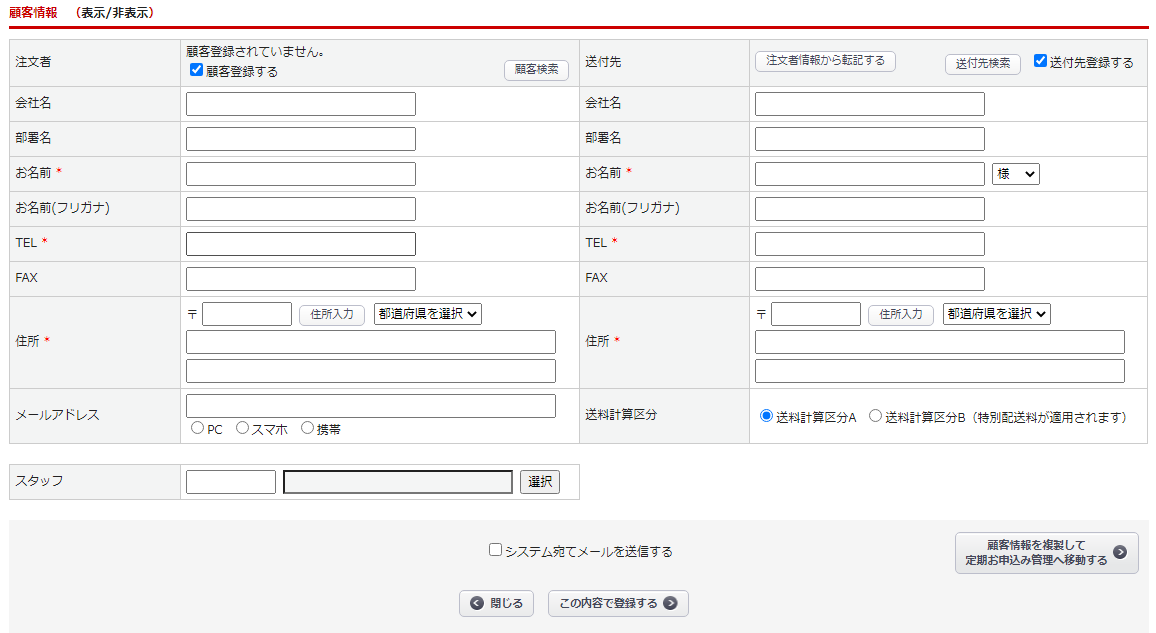Click 閉じる button with left arrow icon
Screen dimensions: 1156x633
click(496, 604)
